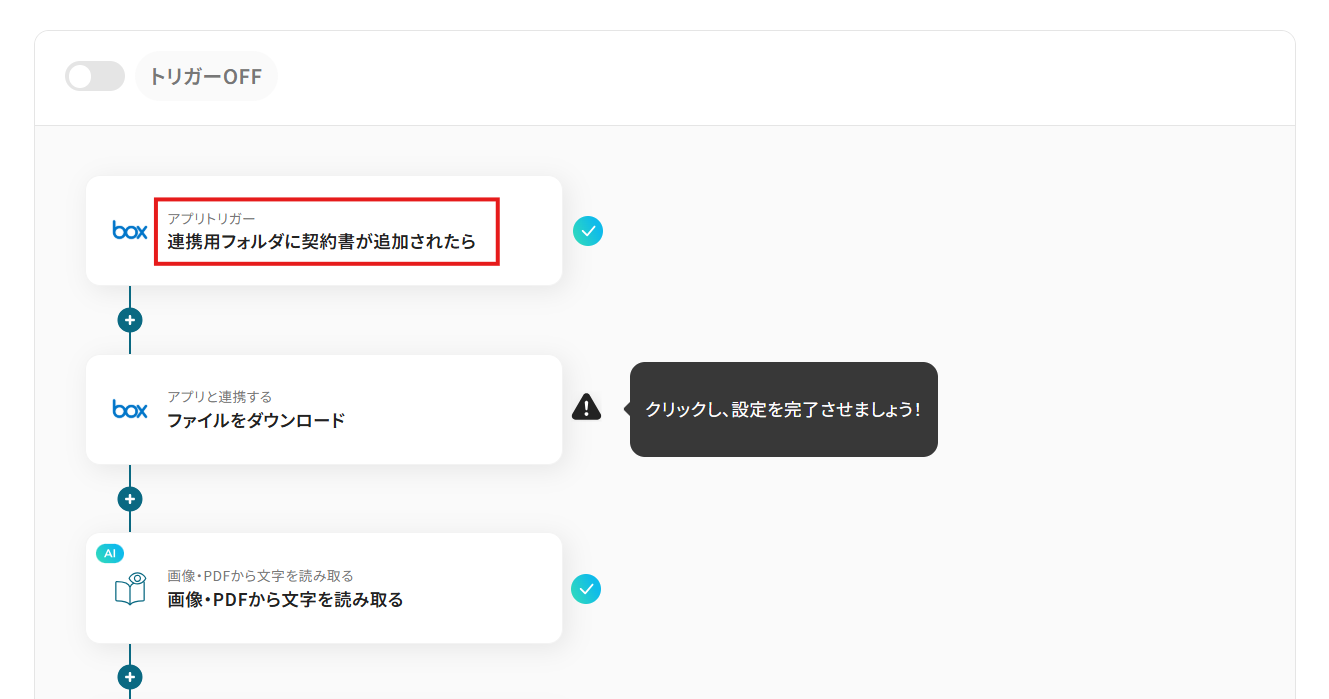Click the Box logo in the app trigger card
The width and height of the screenshot is (1329, 699).
pos(130,231)
